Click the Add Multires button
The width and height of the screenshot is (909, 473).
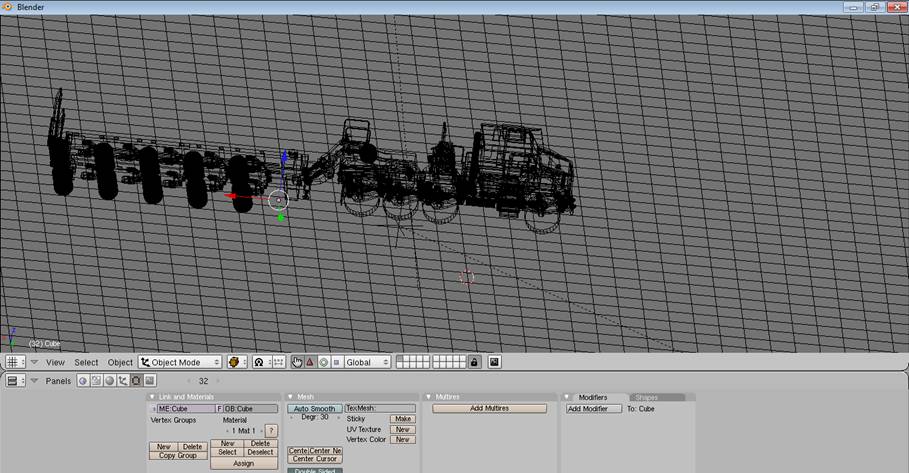point(490,409)
